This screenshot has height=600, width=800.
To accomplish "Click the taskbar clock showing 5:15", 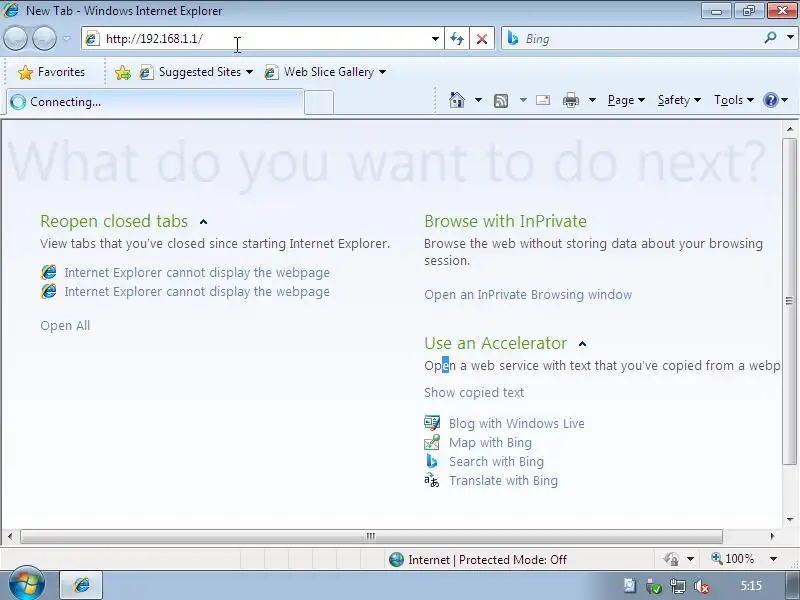I will click(x=751, y=586).
